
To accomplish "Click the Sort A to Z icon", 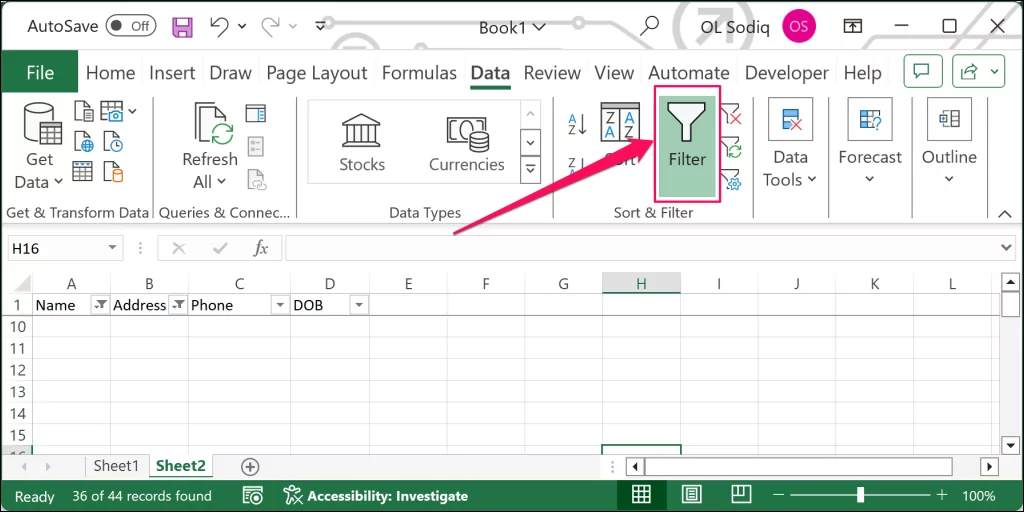I will [x=577, y=124].
